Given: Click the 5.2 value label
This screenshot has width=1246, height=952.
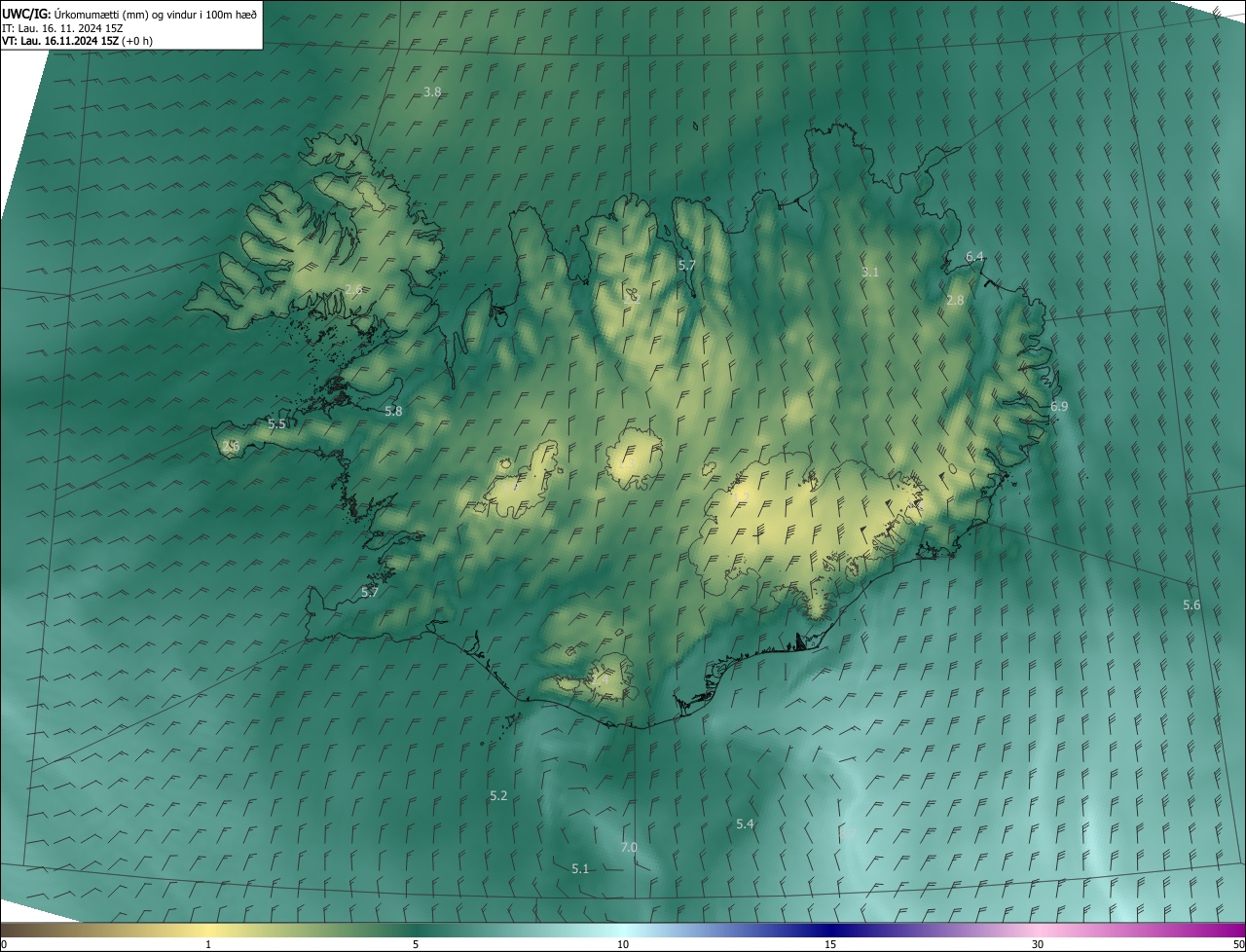Looking at the screenshot, I should point(498,796).
